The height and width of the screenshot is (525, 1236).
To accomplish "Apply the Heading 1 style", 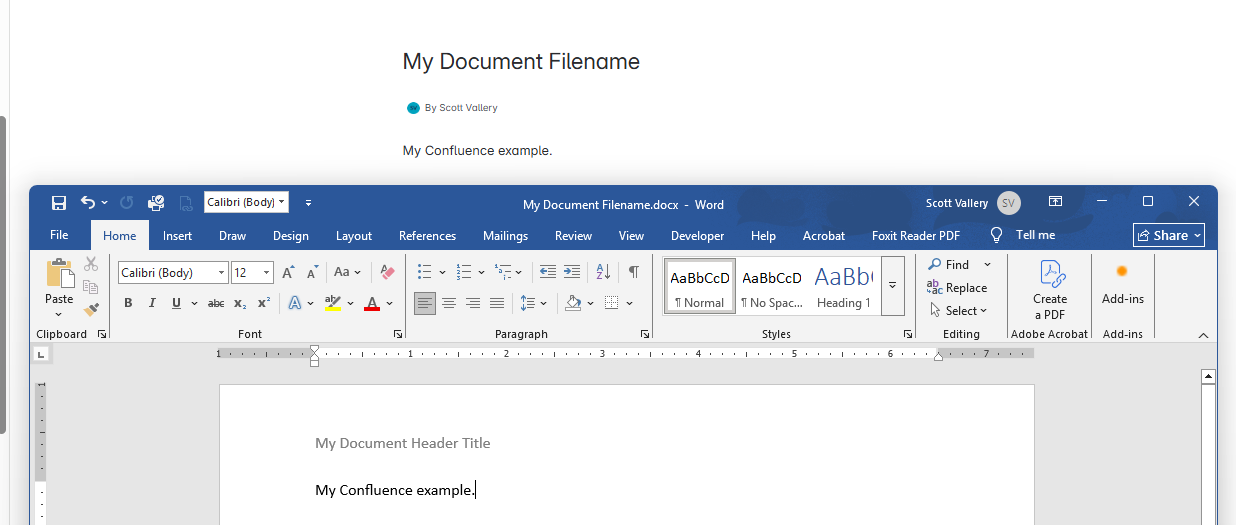I will pos(843,286).
